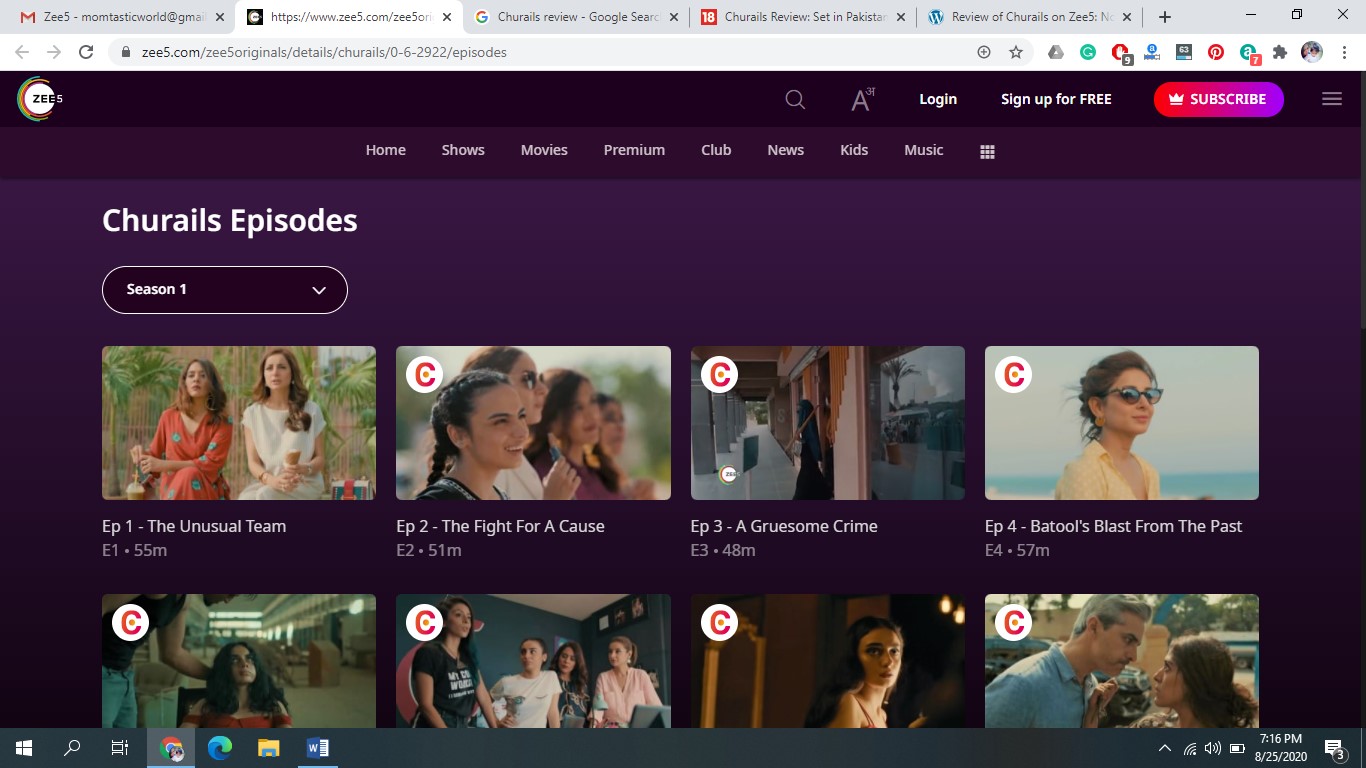Open Ep 4 Batool's Blast thumbnail
Viewport: 1366px width, 768px height.
1122,423
